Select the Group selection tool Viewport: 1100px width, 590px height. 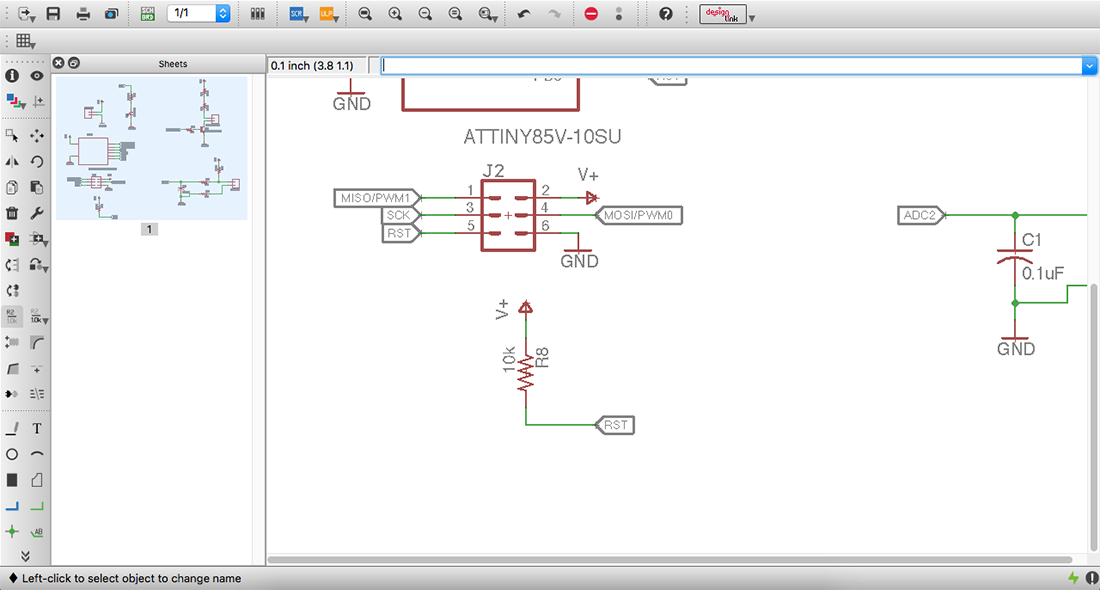pyautogui.click(x=12, y=135)
